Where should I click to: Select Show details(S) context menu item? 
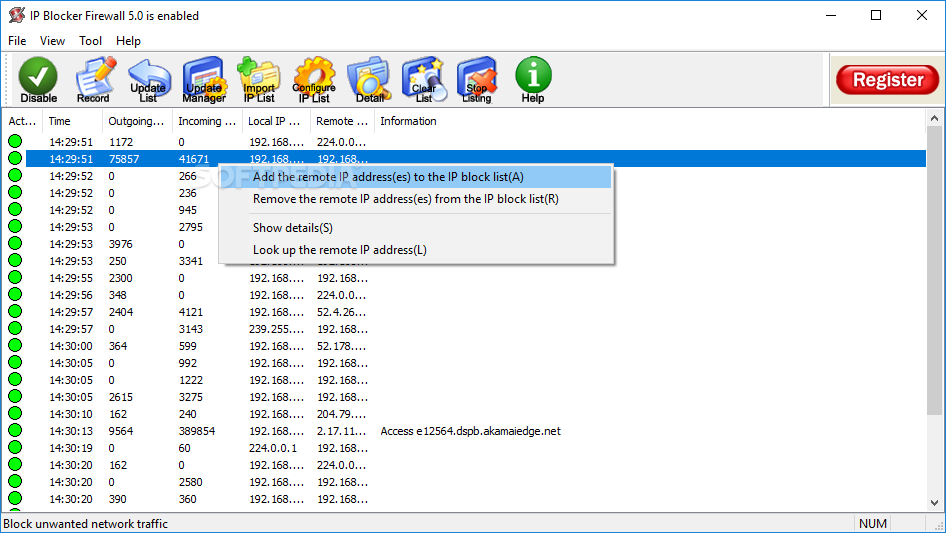click(416, 228)
